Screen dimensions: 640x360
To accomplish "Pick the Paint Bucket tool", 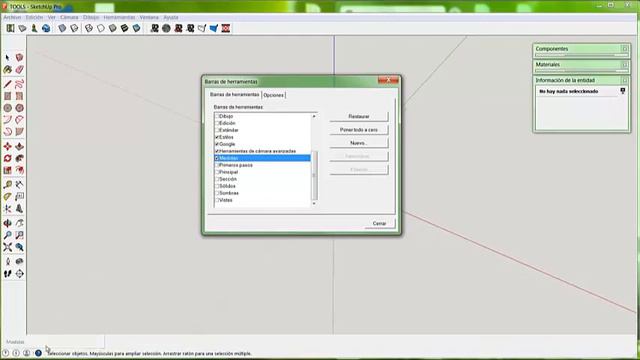I will 7,70.
